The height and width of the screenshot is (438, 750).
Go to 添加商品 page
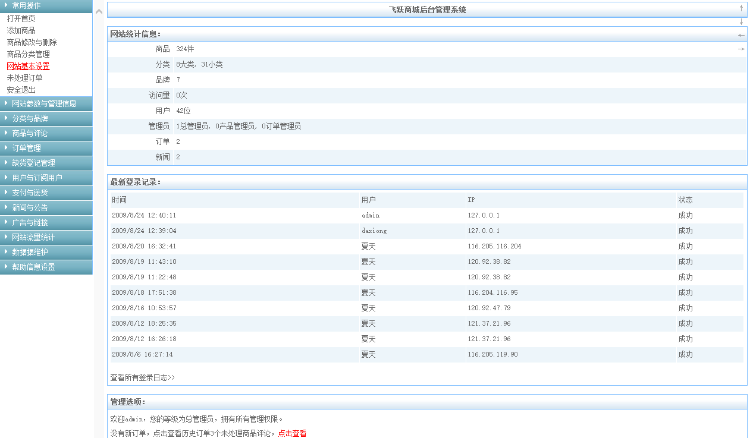[x=21, y=31]
